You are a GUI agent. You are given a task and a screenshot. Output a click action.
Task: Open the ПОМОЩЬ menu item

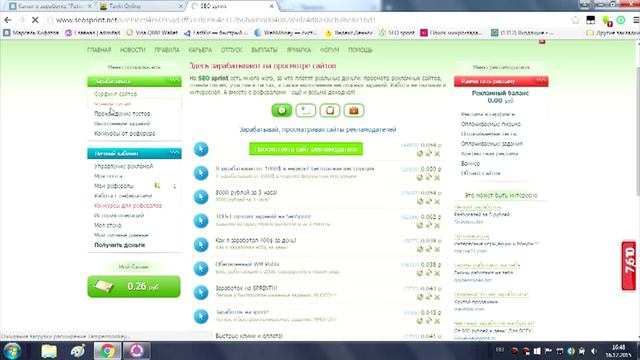[360, 50]
